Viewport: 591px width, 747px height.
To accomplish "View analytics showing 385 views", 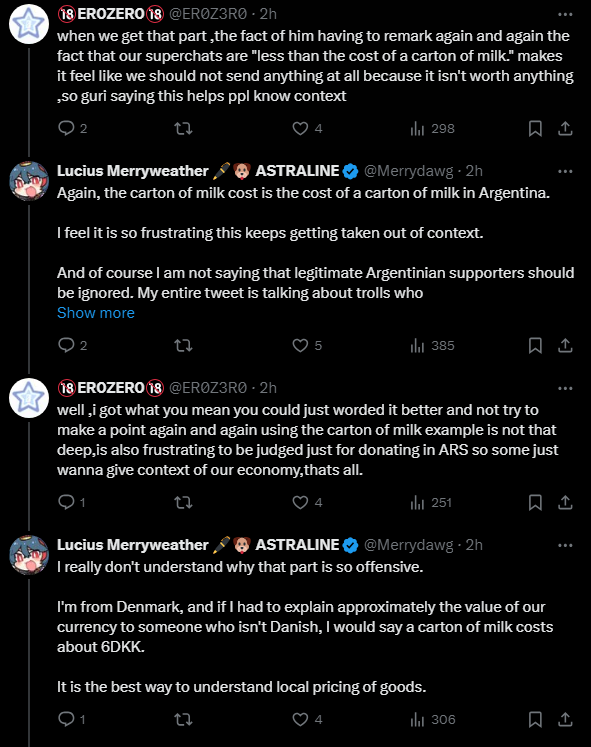I will (432, 345).
